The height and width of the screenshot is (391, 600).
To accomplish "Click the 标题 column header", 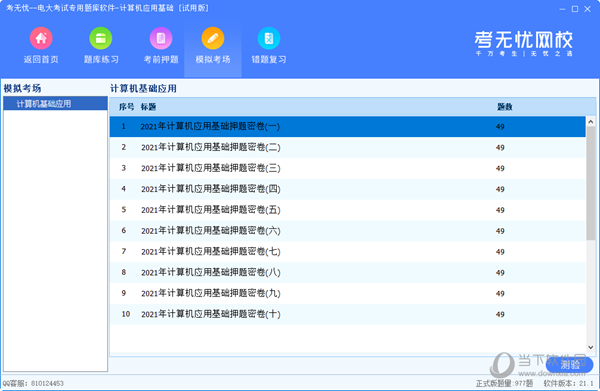I will pos(148,107).
